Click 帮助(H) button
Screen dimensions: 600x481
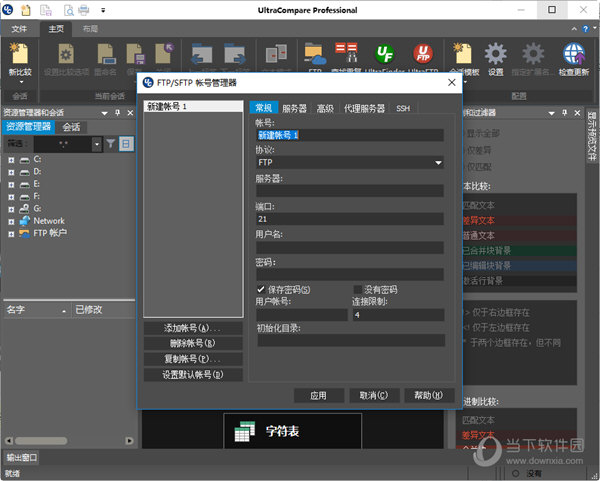[429, 395]
